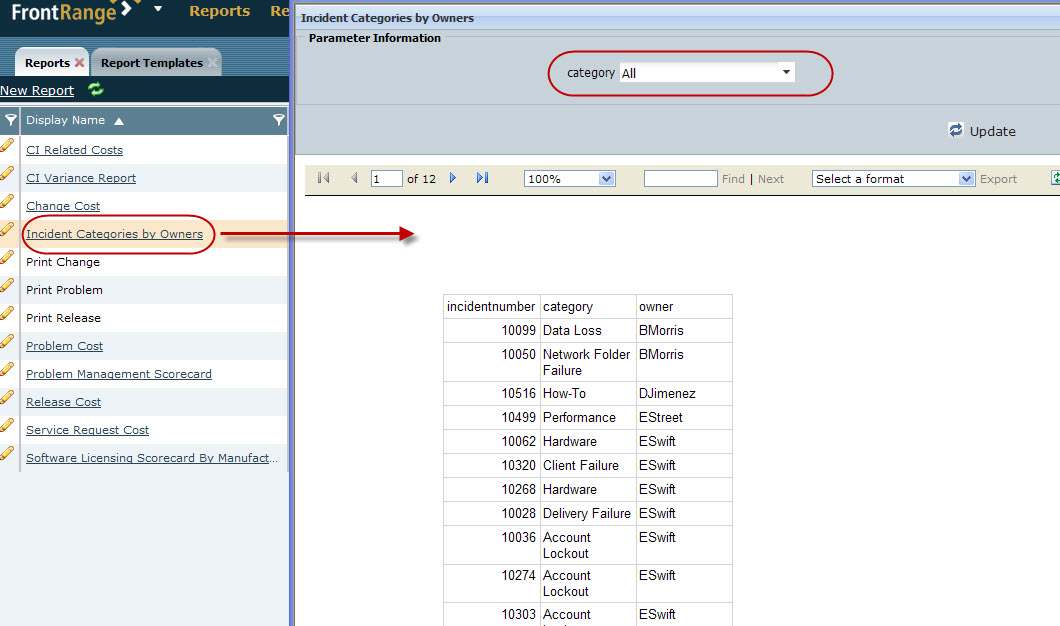Viewport: 1060px width, 626px height.
Task: Click the Update refresh icon
Action: pos(955,130)
